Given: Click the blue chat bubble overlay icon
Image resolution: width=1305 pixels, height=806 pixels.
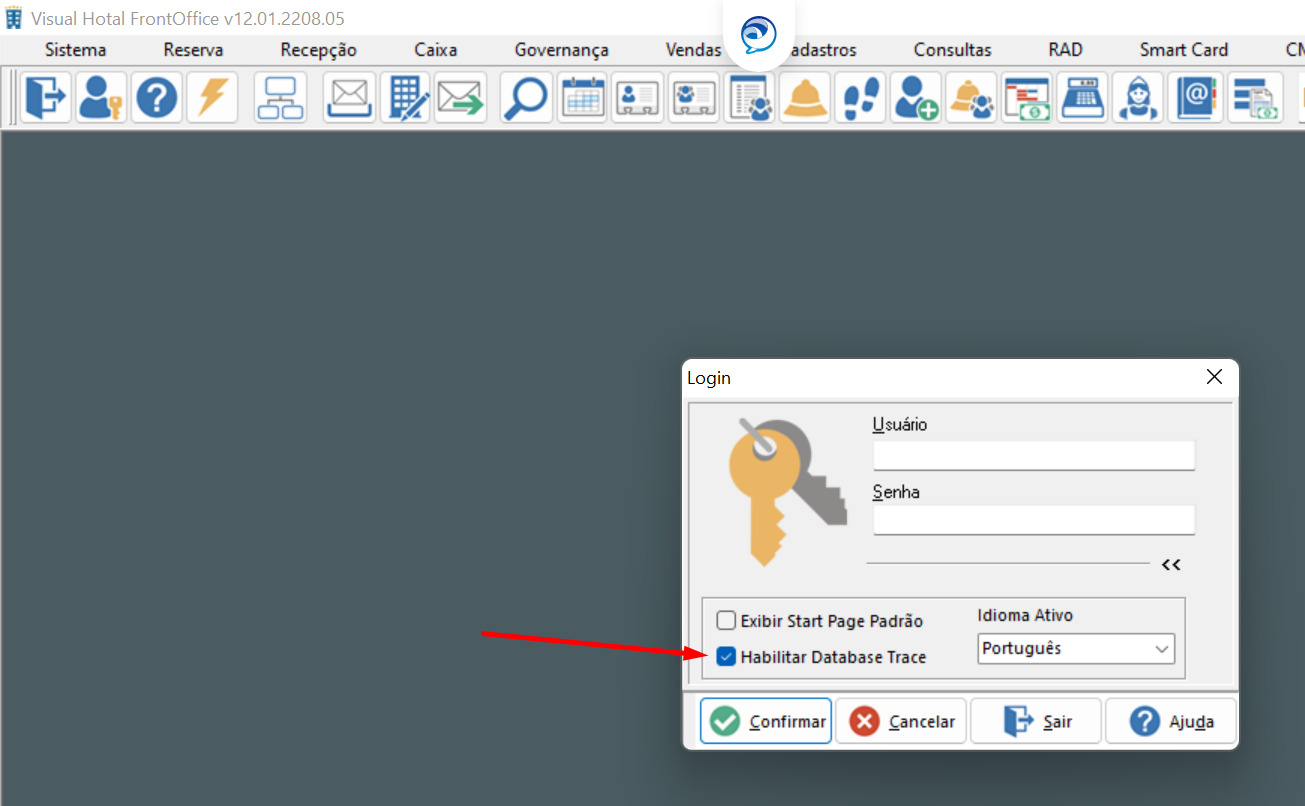Looking at the screenshot, I should tap(758, 35).
